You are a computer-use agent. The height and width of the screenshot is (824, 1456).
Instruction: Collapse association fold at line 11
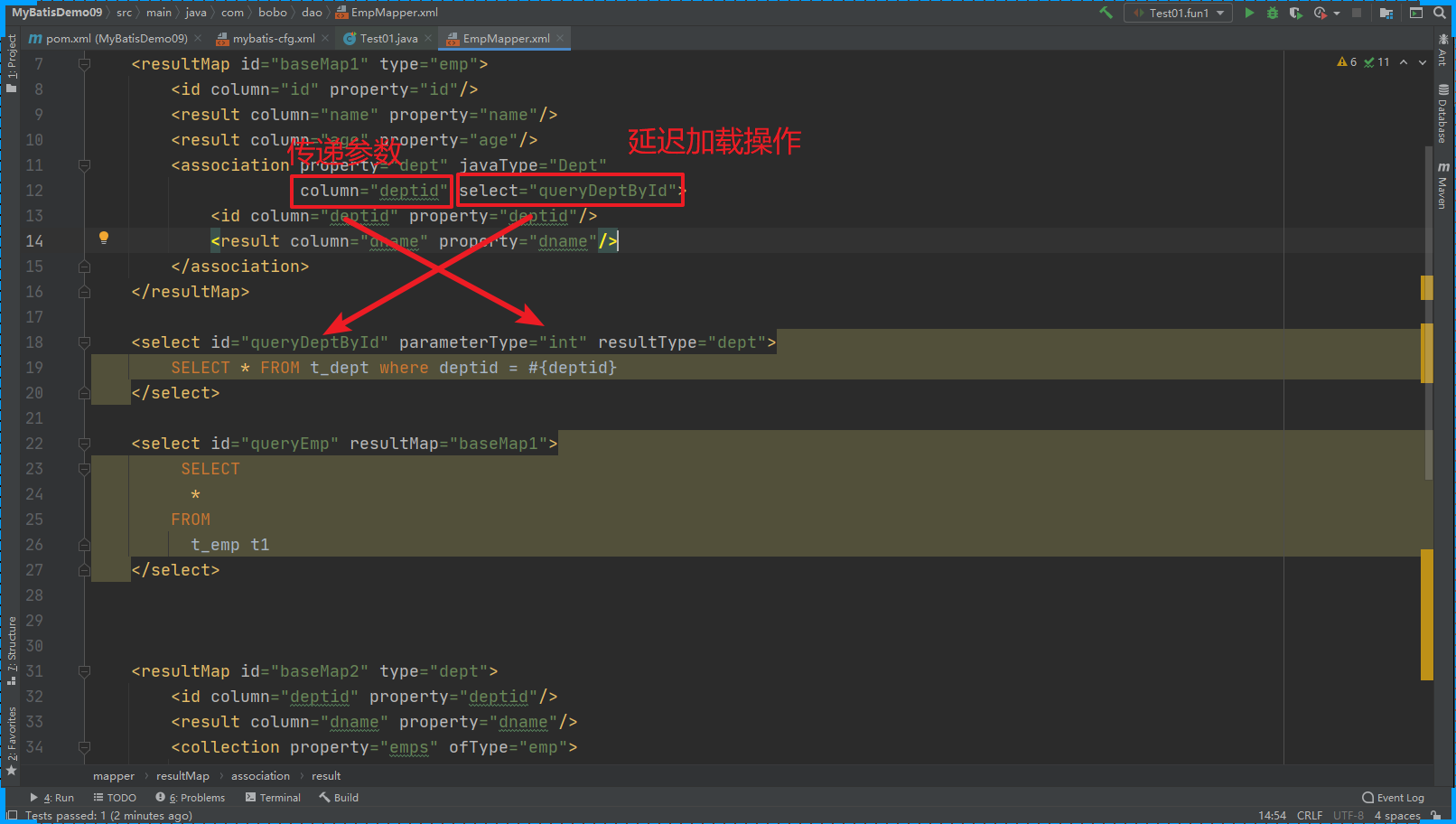84,165
